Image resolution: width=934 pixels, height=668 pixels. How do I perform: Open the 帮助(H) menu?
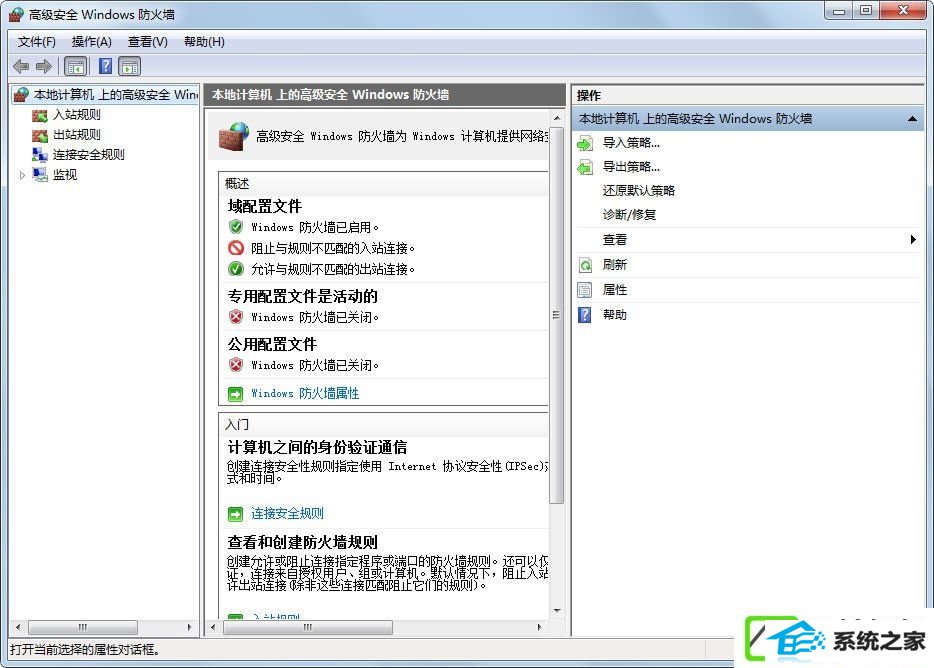click(x=204, y=42)
